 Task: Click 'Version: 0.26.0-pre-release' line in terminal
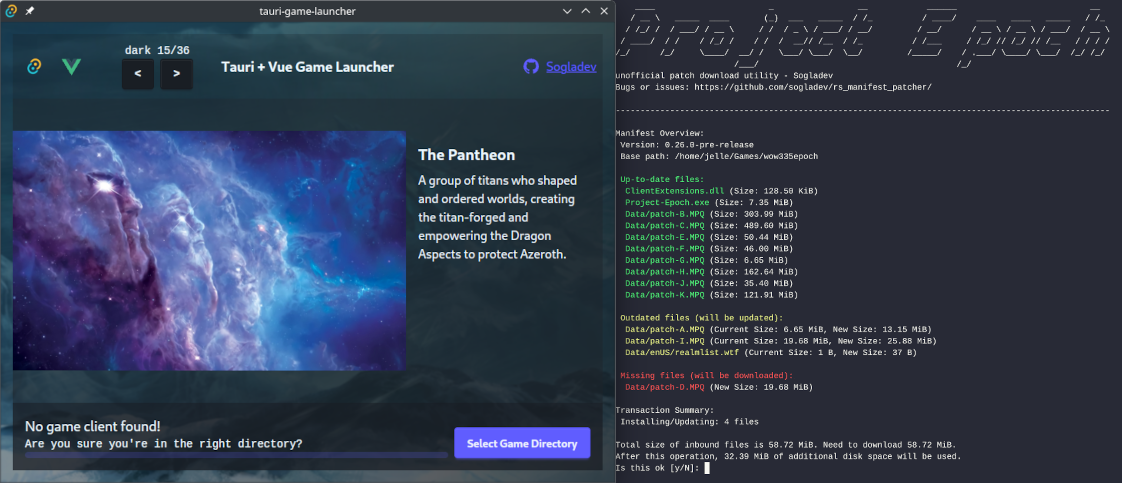687,145
